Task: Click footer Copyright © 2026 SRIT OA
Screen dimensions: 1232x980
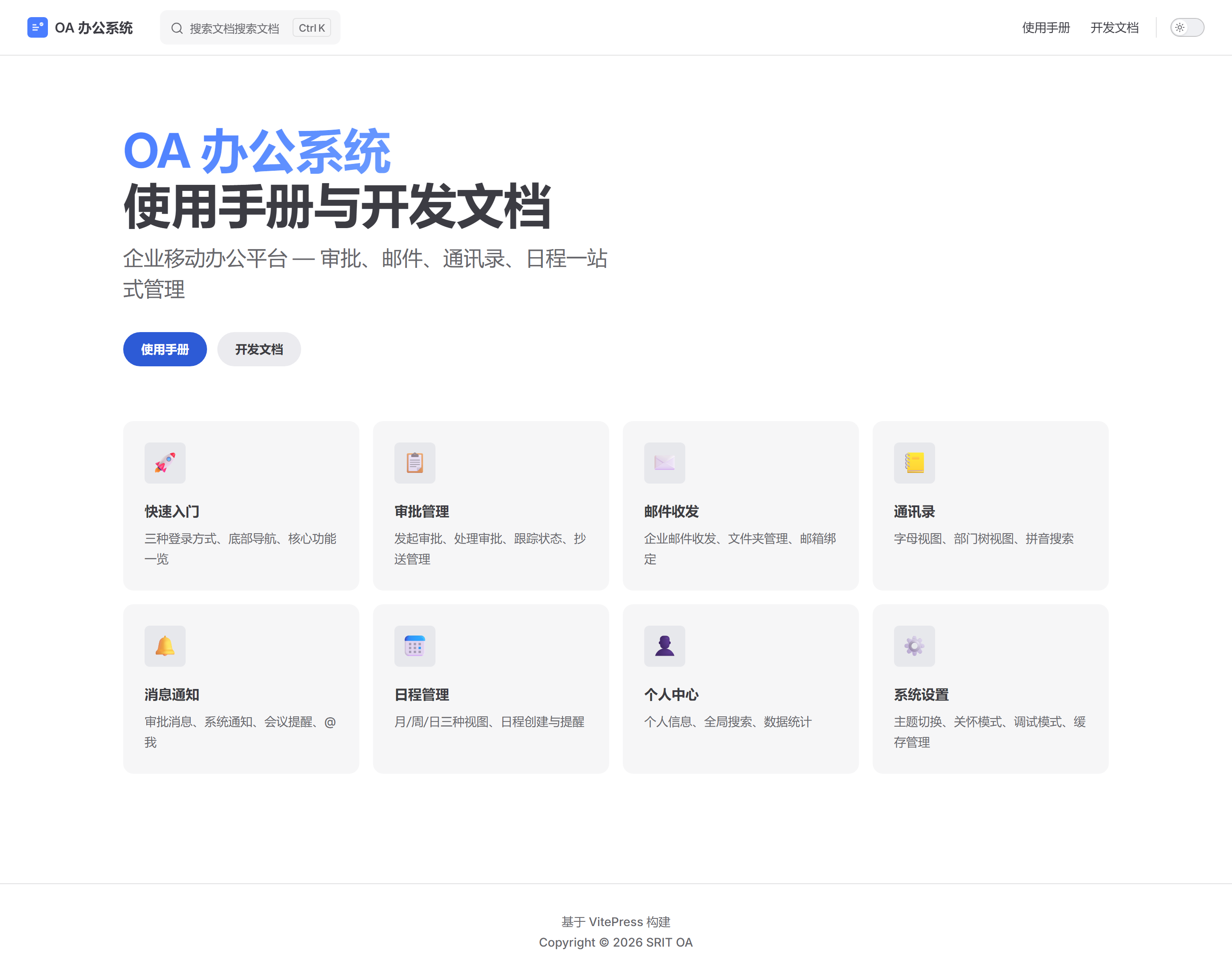Action: pos(616,941)
